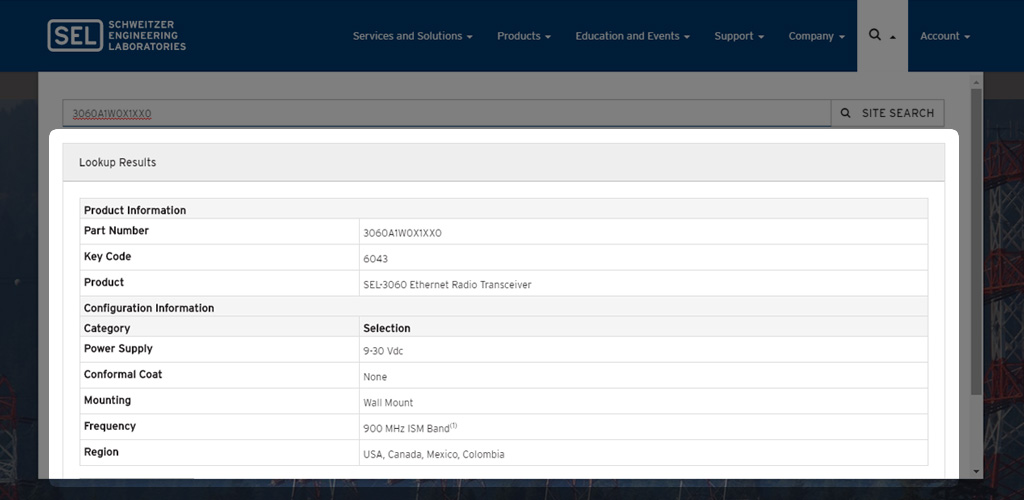Open the Services and Solutions menu

pos(412,36)
